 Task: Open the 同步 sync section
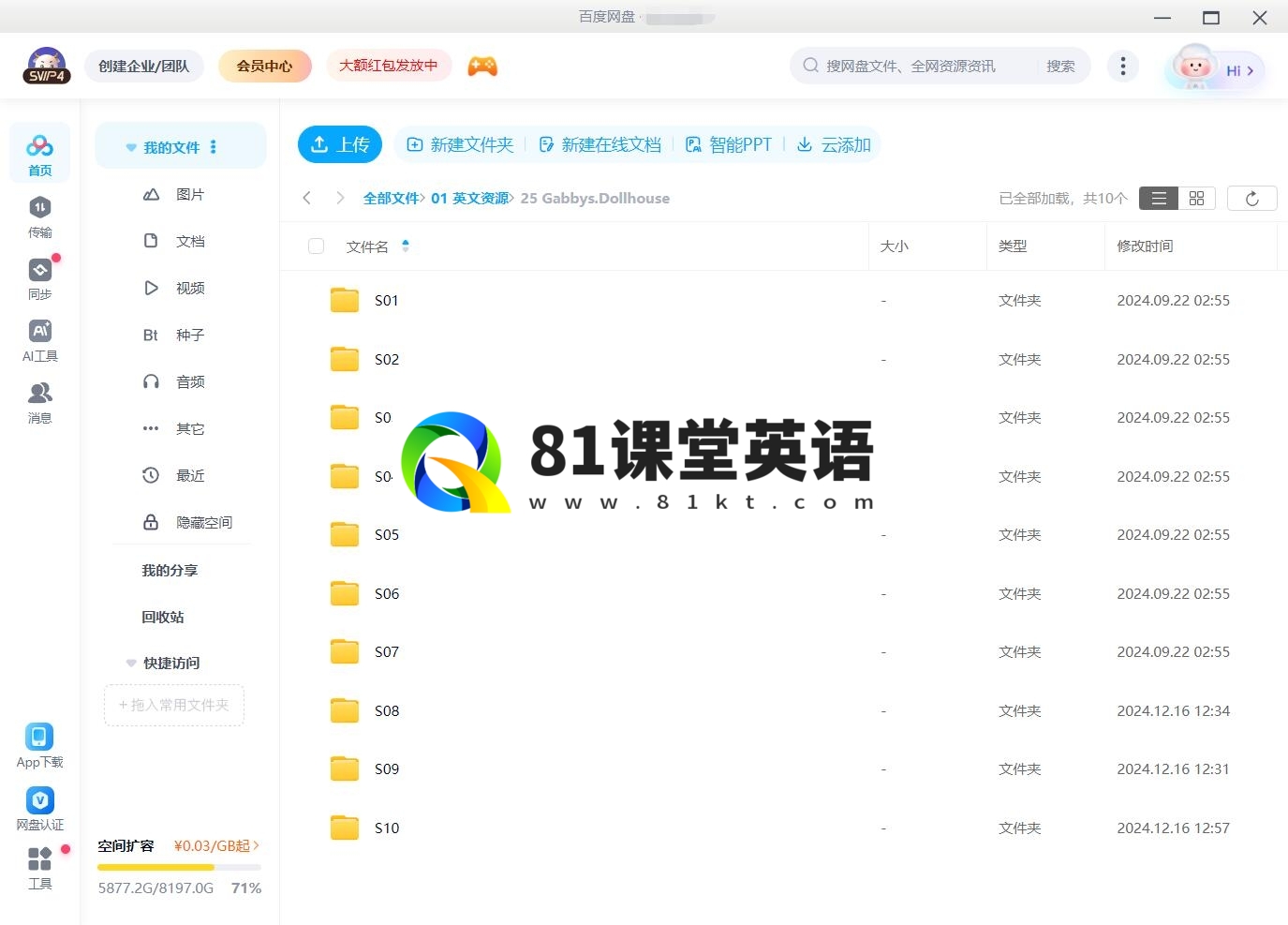pos(39,278)
